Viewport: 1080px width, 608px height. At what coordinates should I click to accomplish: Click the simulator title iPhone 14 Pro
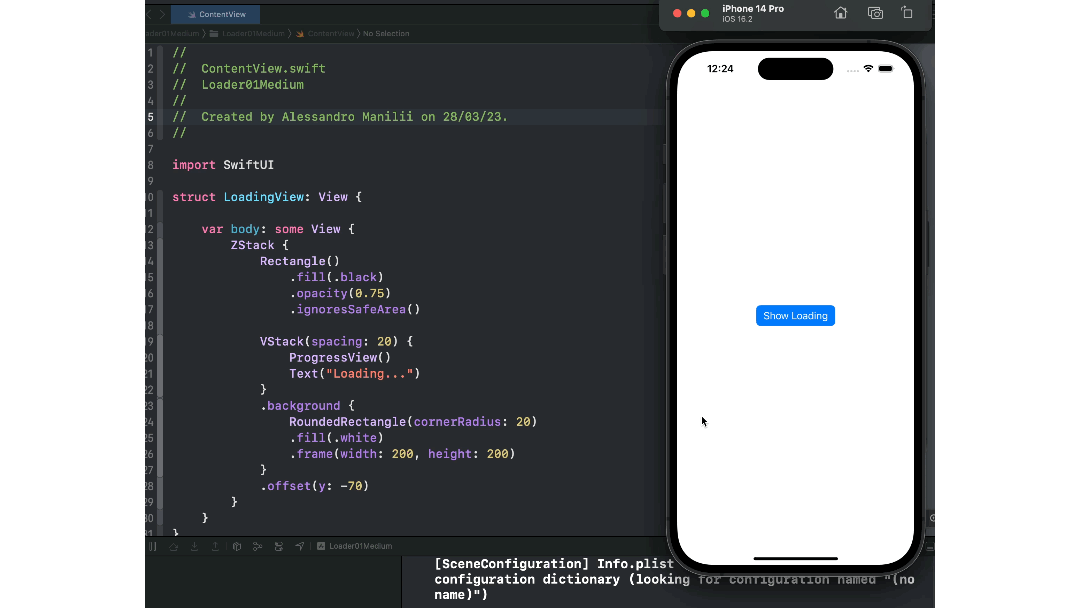pyautogui.click(x=753, y=9)
